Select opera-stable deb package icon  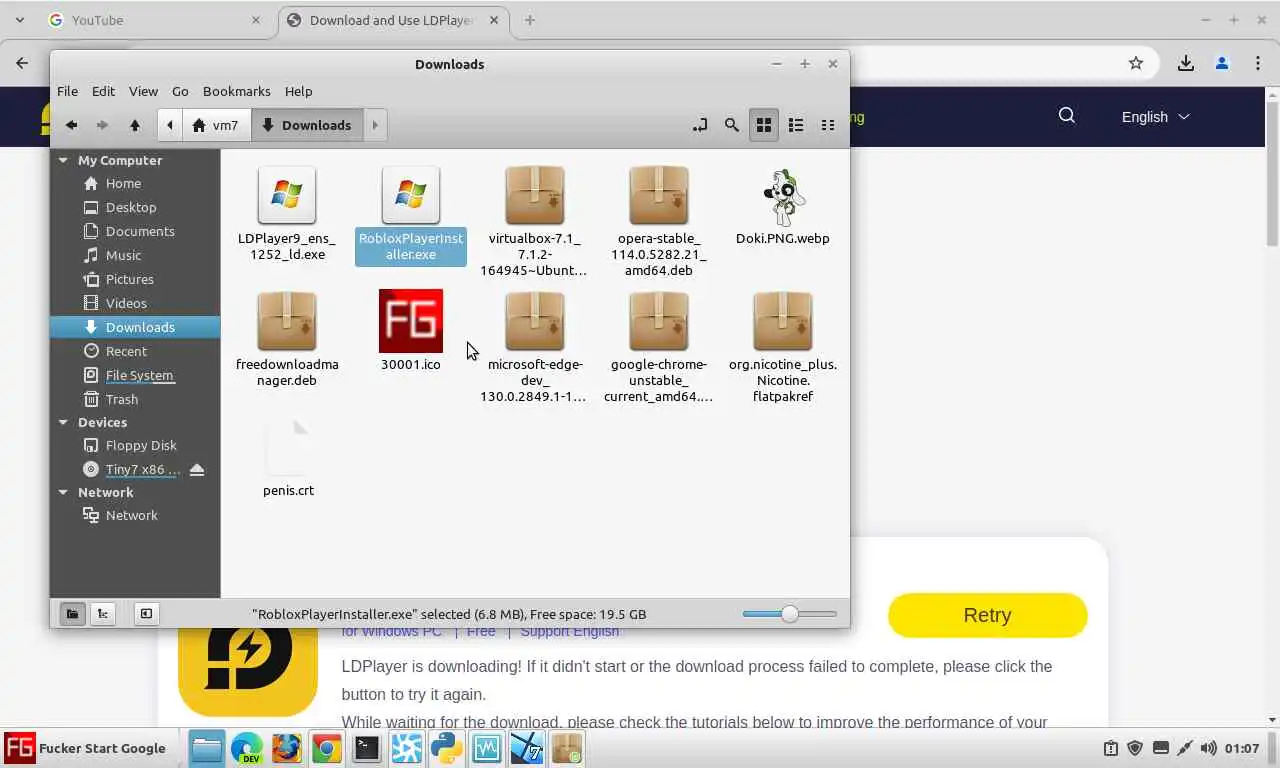(659, 195)
